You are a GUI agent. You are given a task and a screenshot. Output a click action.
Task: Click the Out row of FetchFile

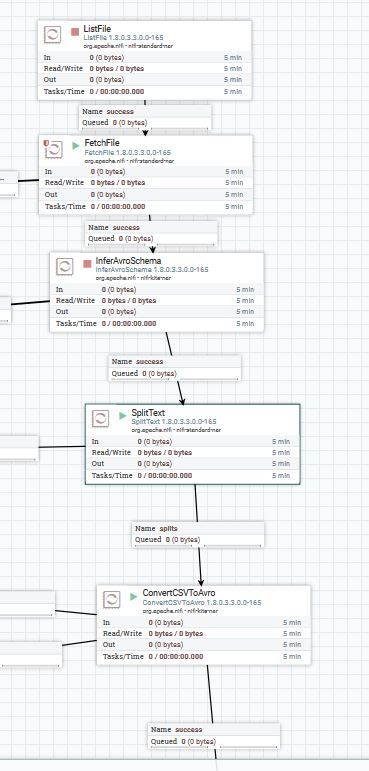[x=146, y=195]
